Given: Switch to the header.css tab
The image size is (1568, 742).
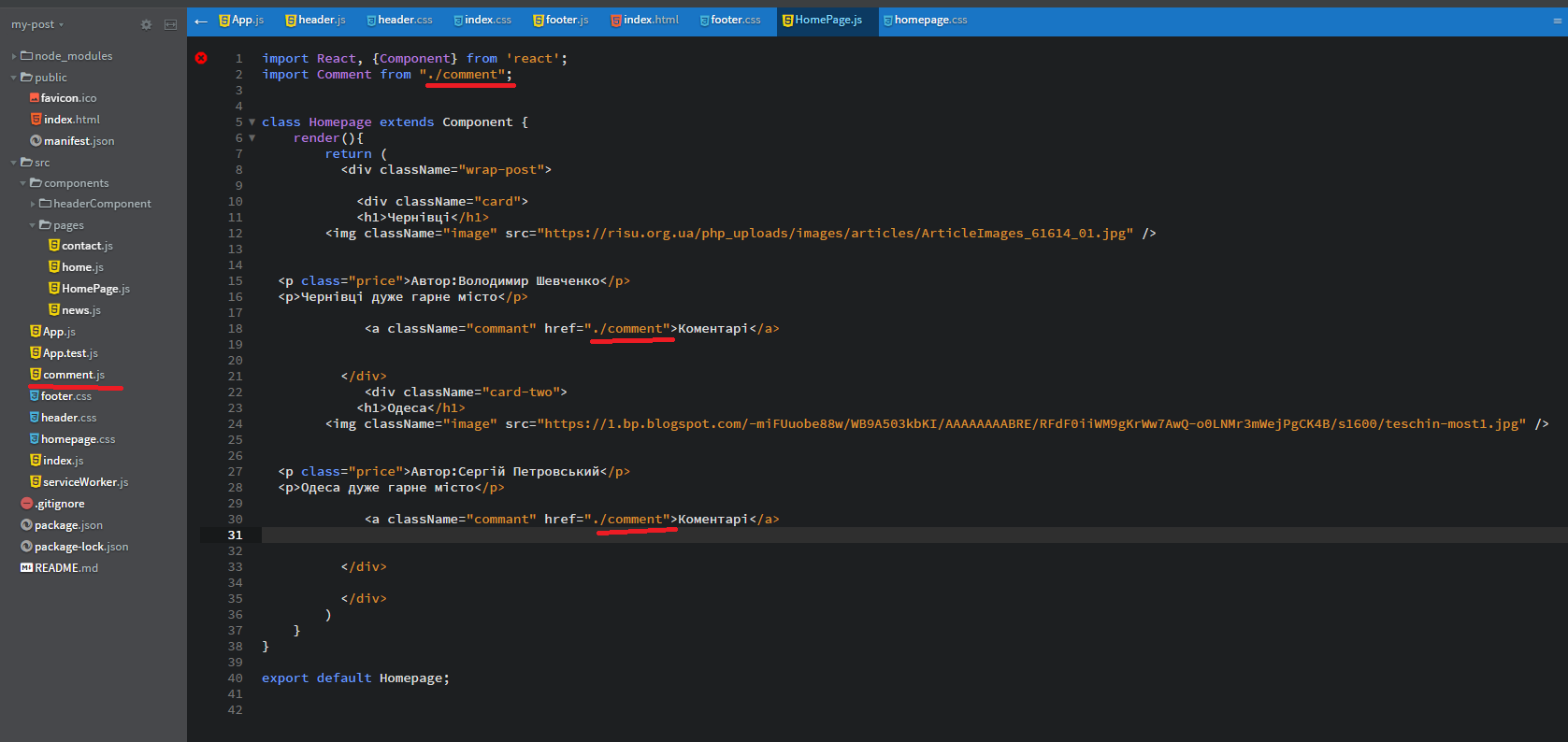Looking at the screenshot, I should [x=399, y=20].
